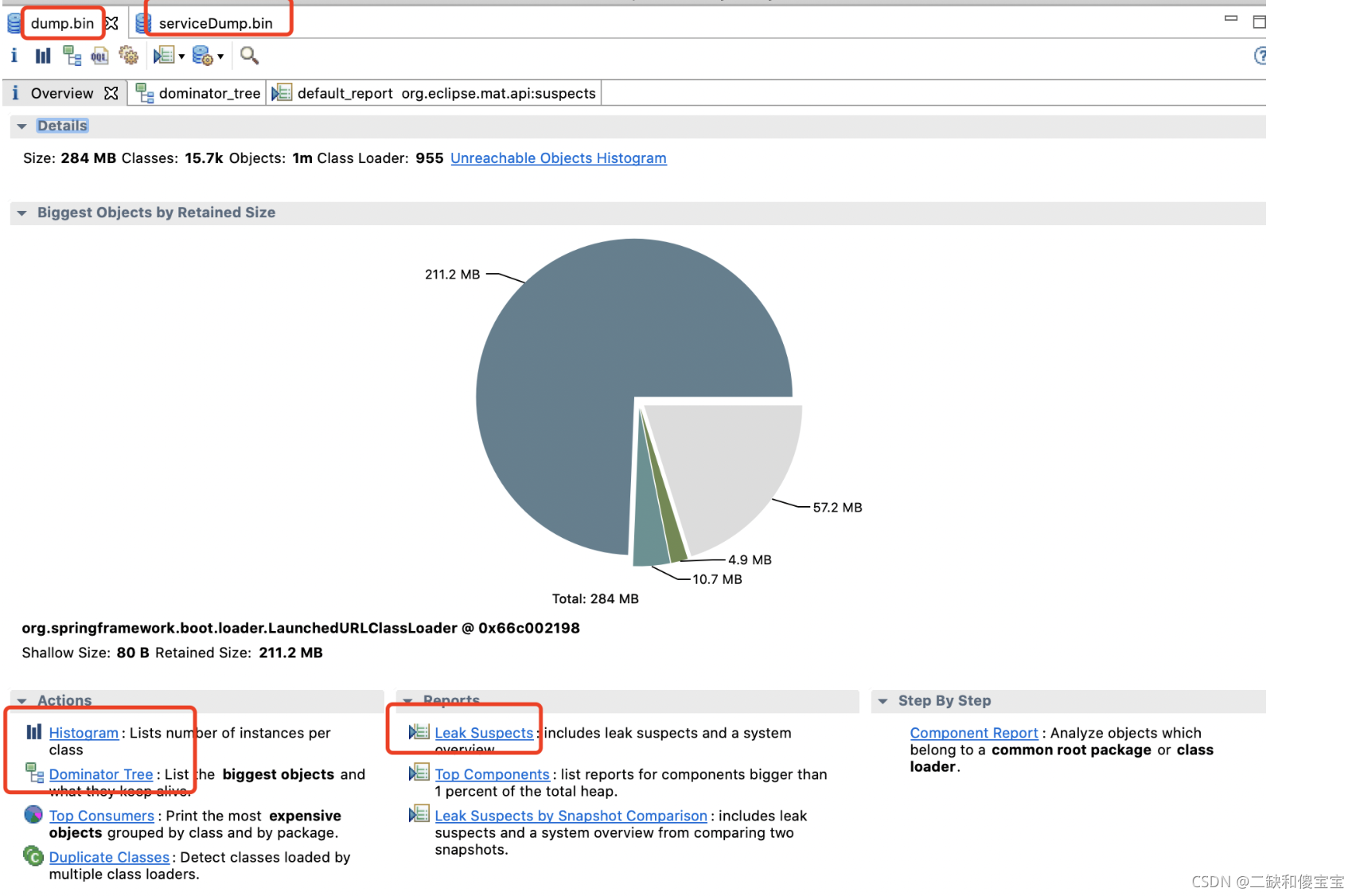Collapse the Actions section

(x=21, y=701)
